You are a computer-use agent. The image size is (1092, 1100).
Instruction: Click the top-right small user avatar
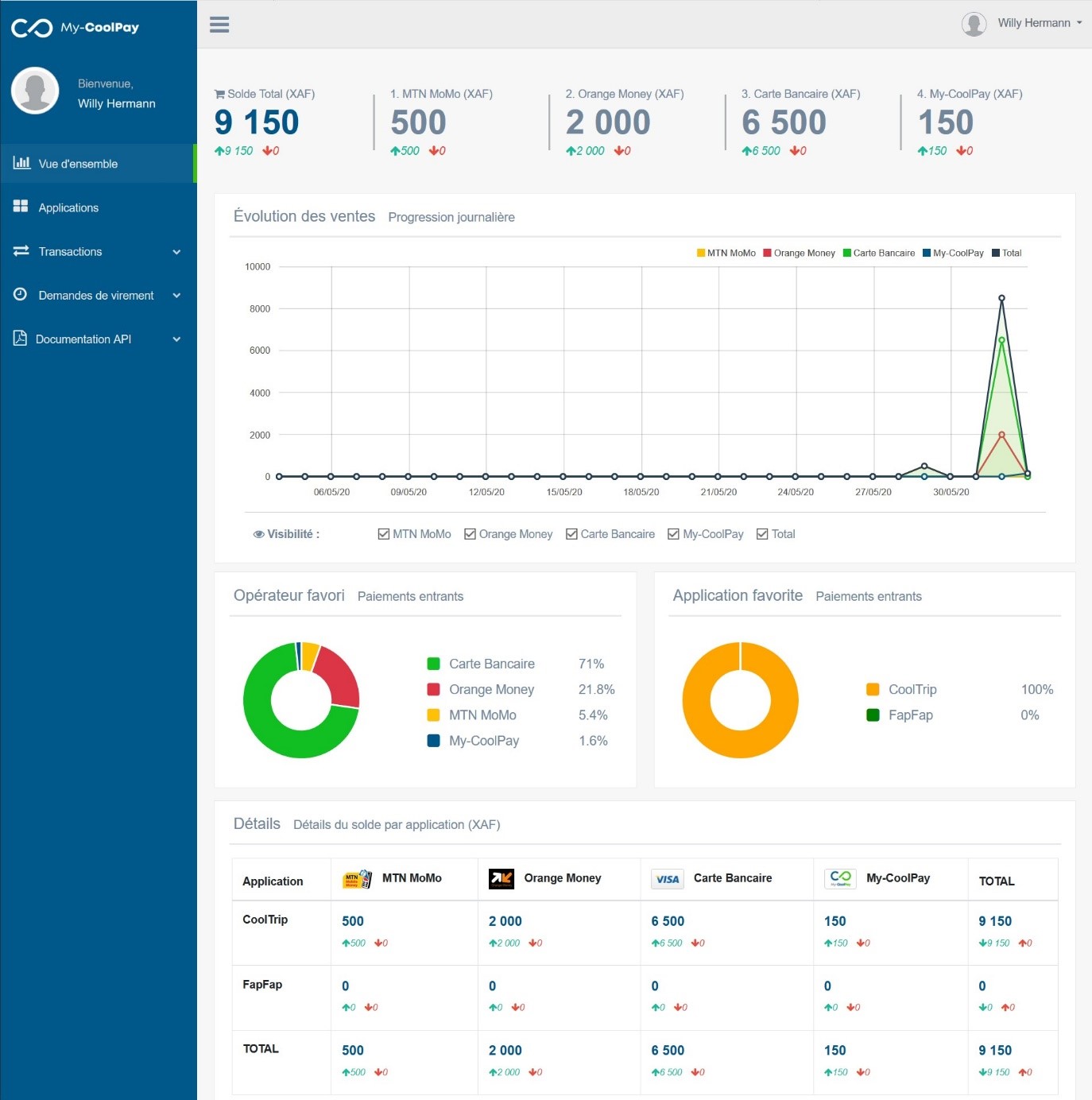974,24
